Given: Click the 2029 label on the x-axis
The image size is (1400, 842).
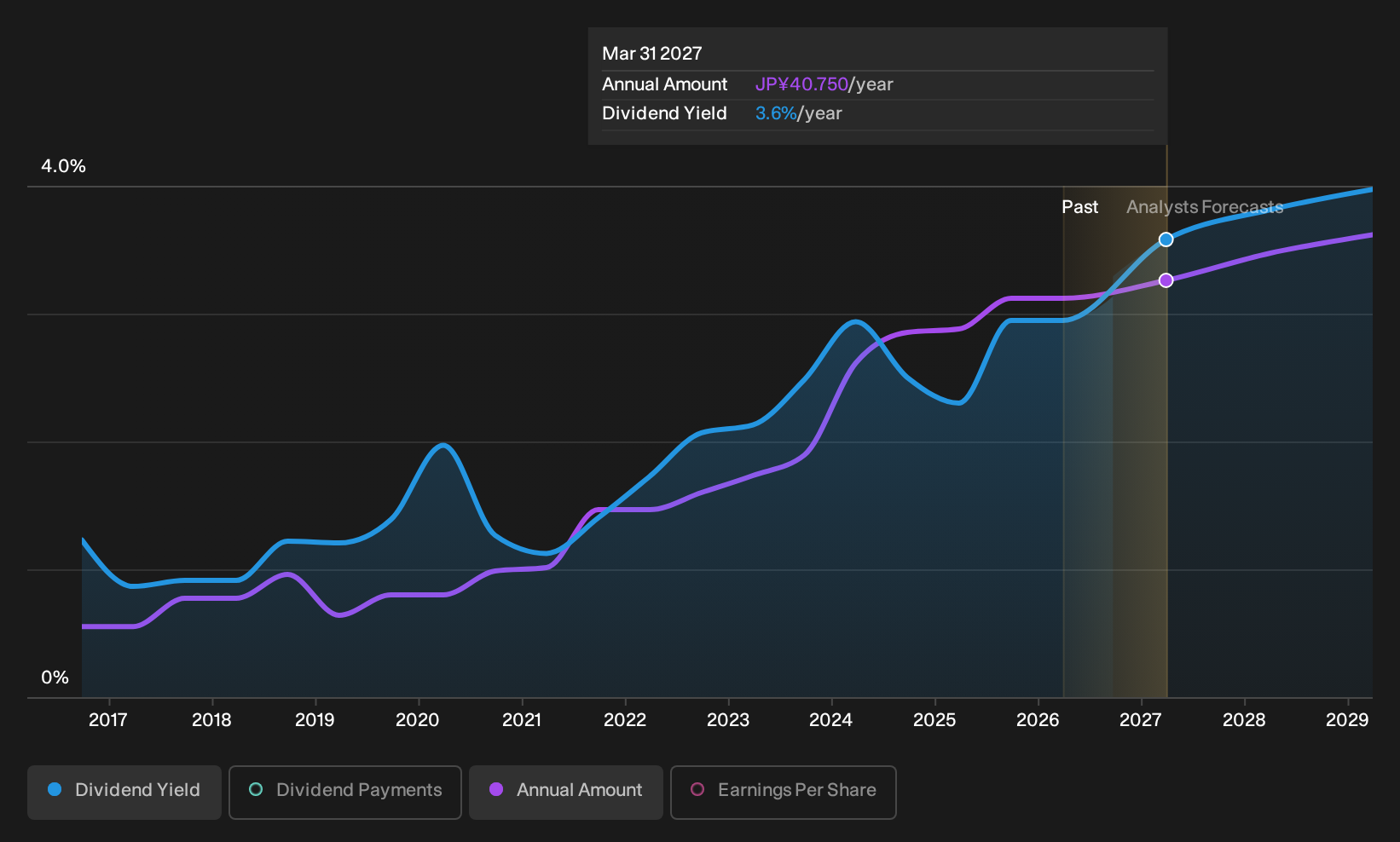Looking at the screenshot, I should point(1347,720).
